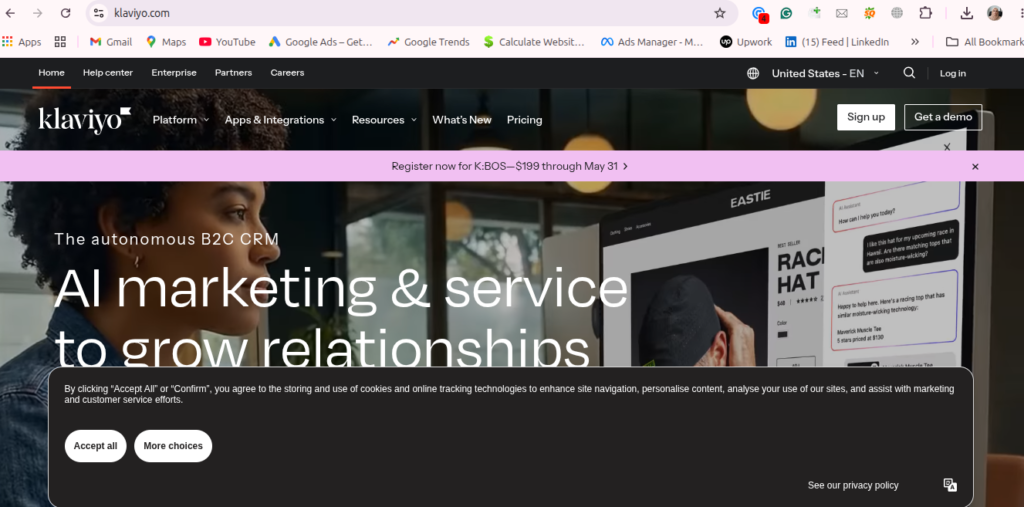Expand the Platform menu
Viewport: 1024px width, 507px height.
pos(181,120)
